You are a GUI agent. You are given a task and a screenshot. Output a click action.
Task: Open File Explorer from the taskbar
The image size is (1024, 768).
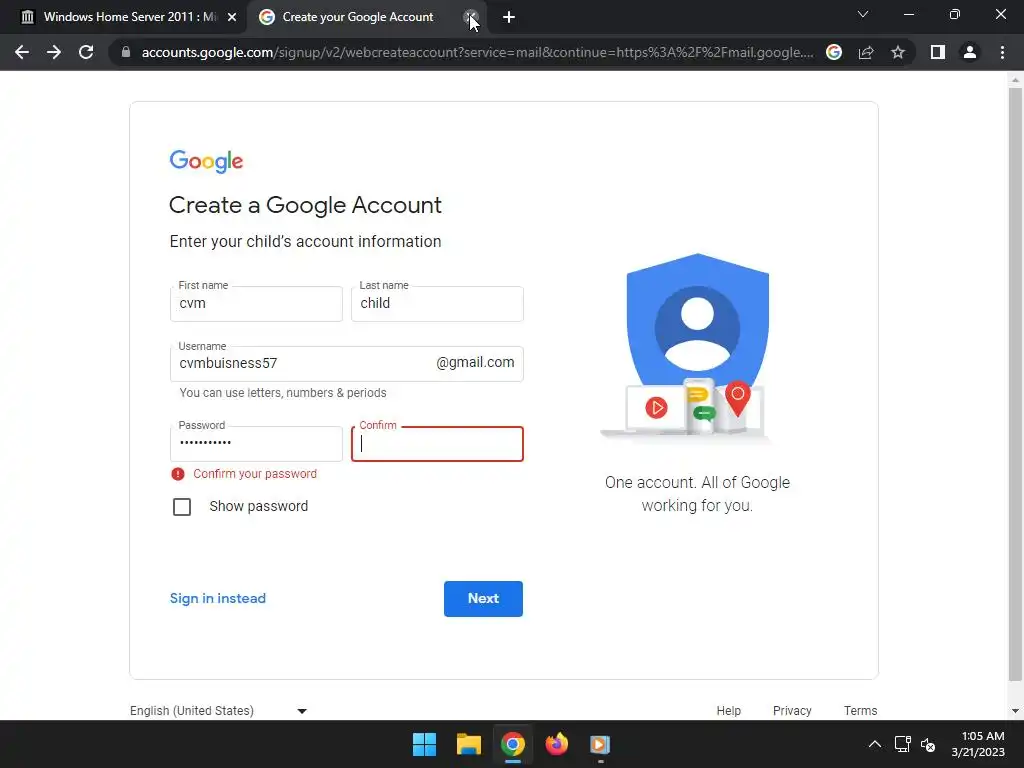coord(469,744)
